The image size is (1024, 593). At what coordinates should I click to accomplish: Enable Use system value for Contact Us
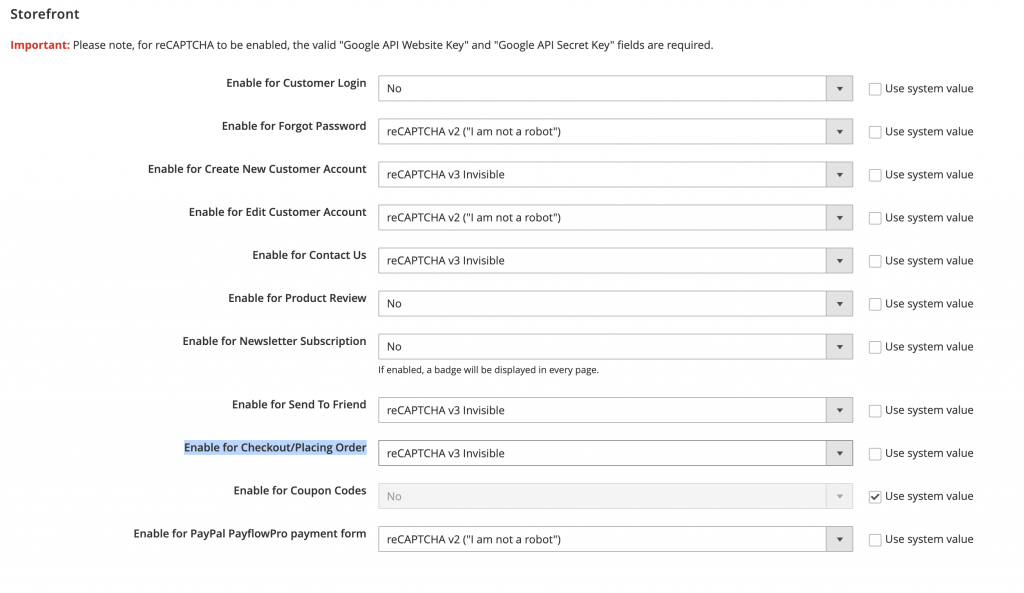[875, 261]
